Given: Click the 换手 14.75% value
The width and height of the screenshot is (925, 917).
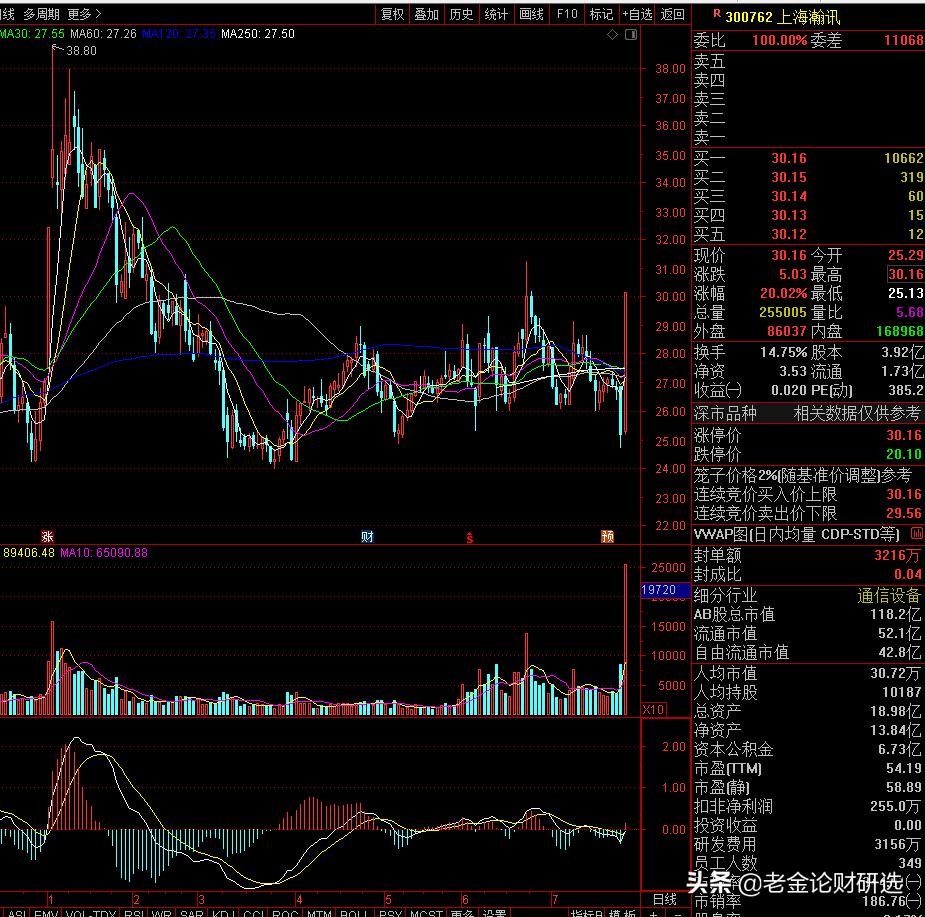Looking at the screenshot, I should [x=783, y=352].
